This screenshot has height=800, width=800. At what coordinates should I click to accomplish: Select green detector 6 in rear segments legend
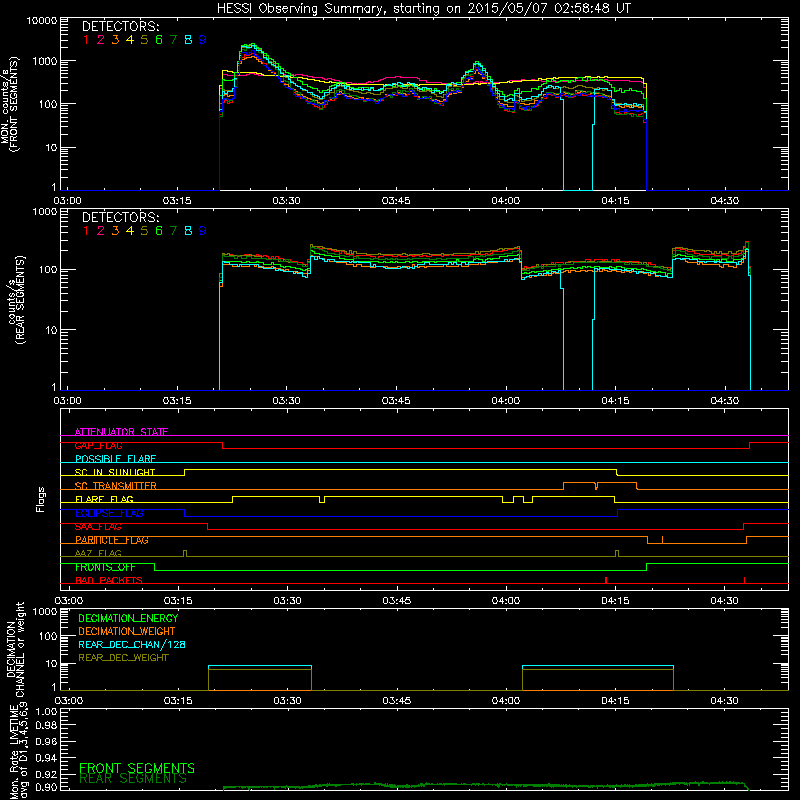(x=159, y=231)
